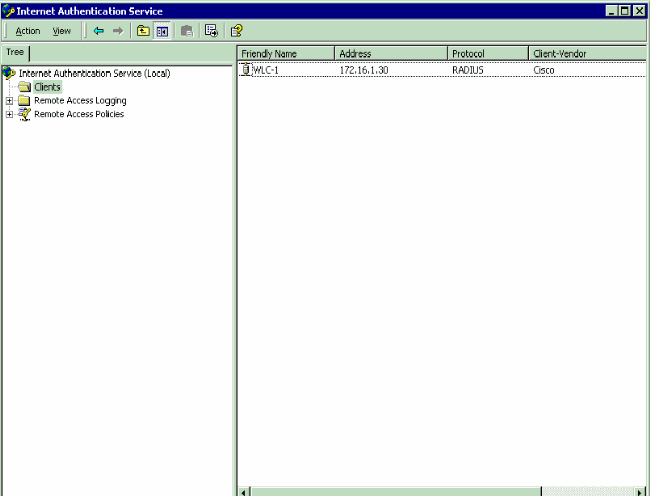This screenshot has width=650, height=496.
Task: Click the greyed-out Paste toolbar icon
Action: pos(187,31)
